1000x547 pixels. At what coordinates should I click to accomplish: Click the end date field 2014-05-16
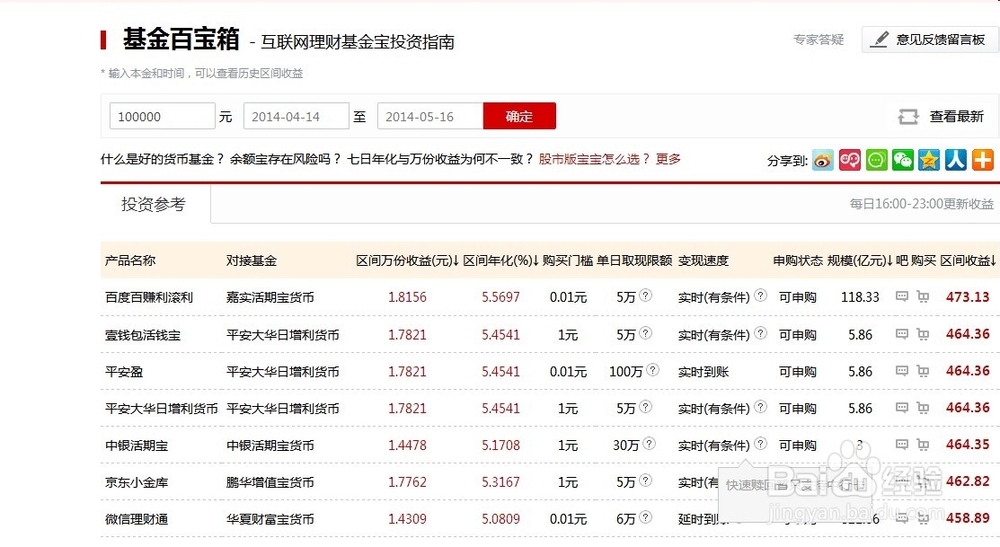(430, 116)
